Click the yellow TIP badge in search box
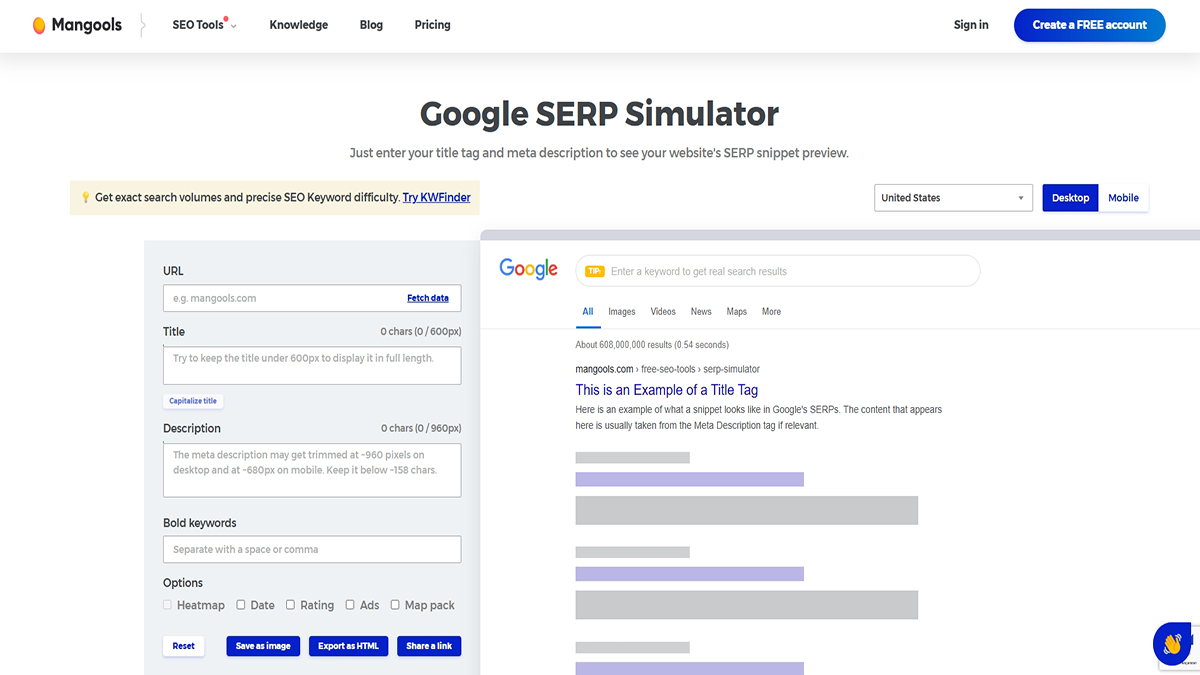 click(595, 271)
